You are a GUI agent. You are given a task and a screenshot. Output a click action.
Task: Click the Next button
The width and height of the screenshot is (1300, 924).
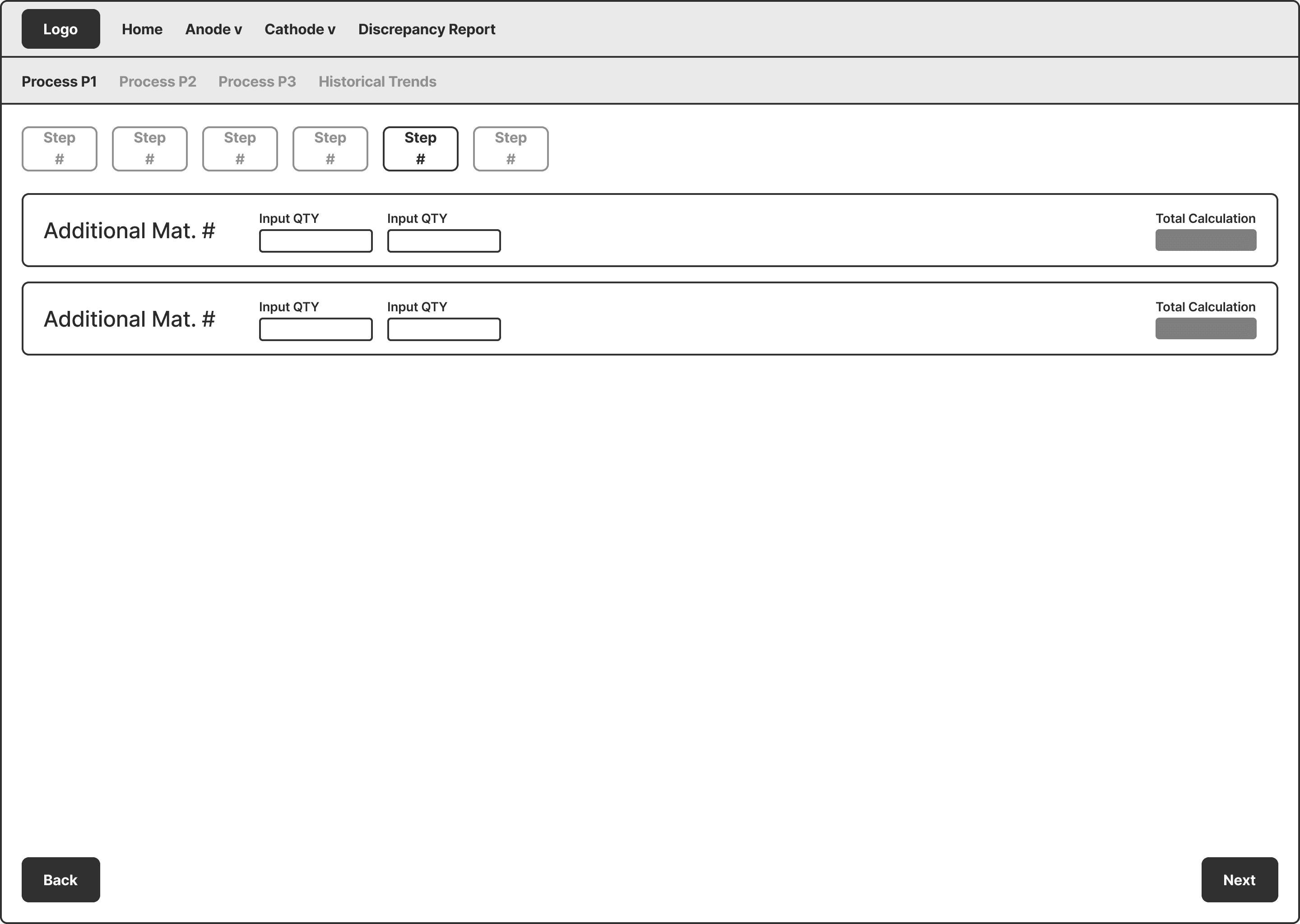click(x=1239, y=880)
